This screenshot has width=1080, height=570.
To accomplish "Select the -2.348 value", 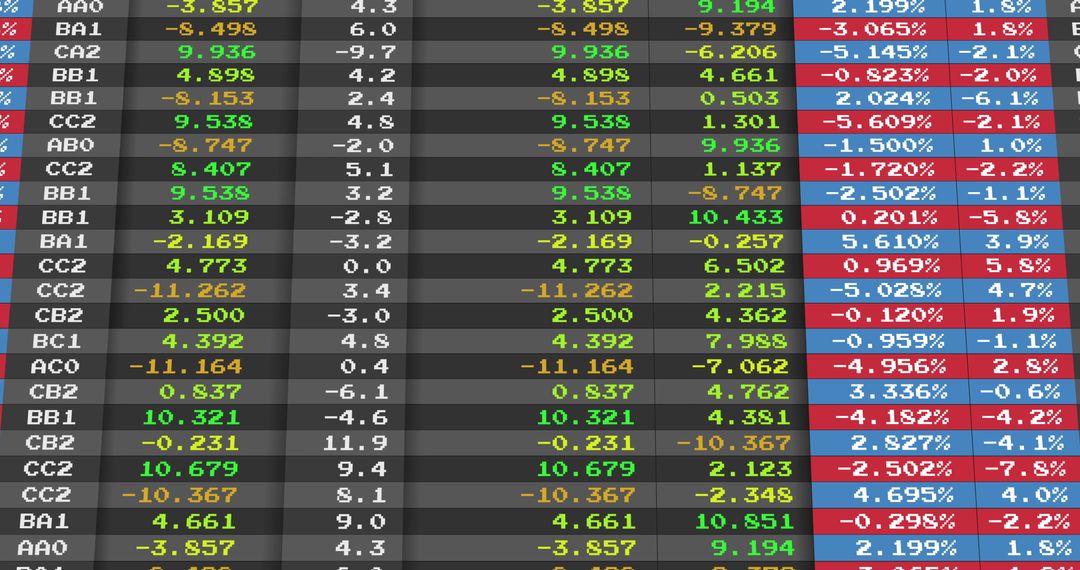I will coord(743,496).
